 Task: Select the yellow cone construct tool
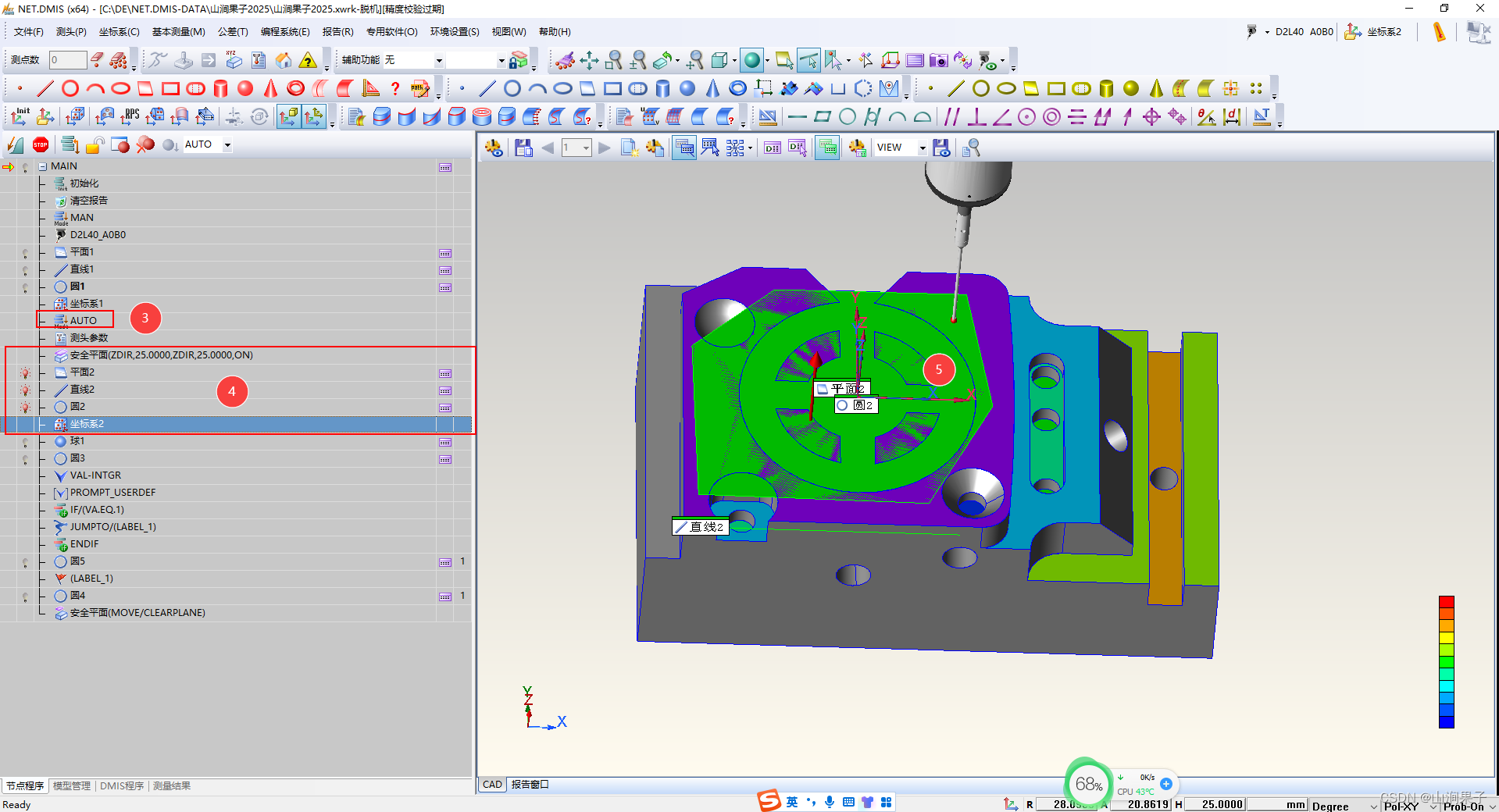pyautogui.click(x=1156, y=88)
